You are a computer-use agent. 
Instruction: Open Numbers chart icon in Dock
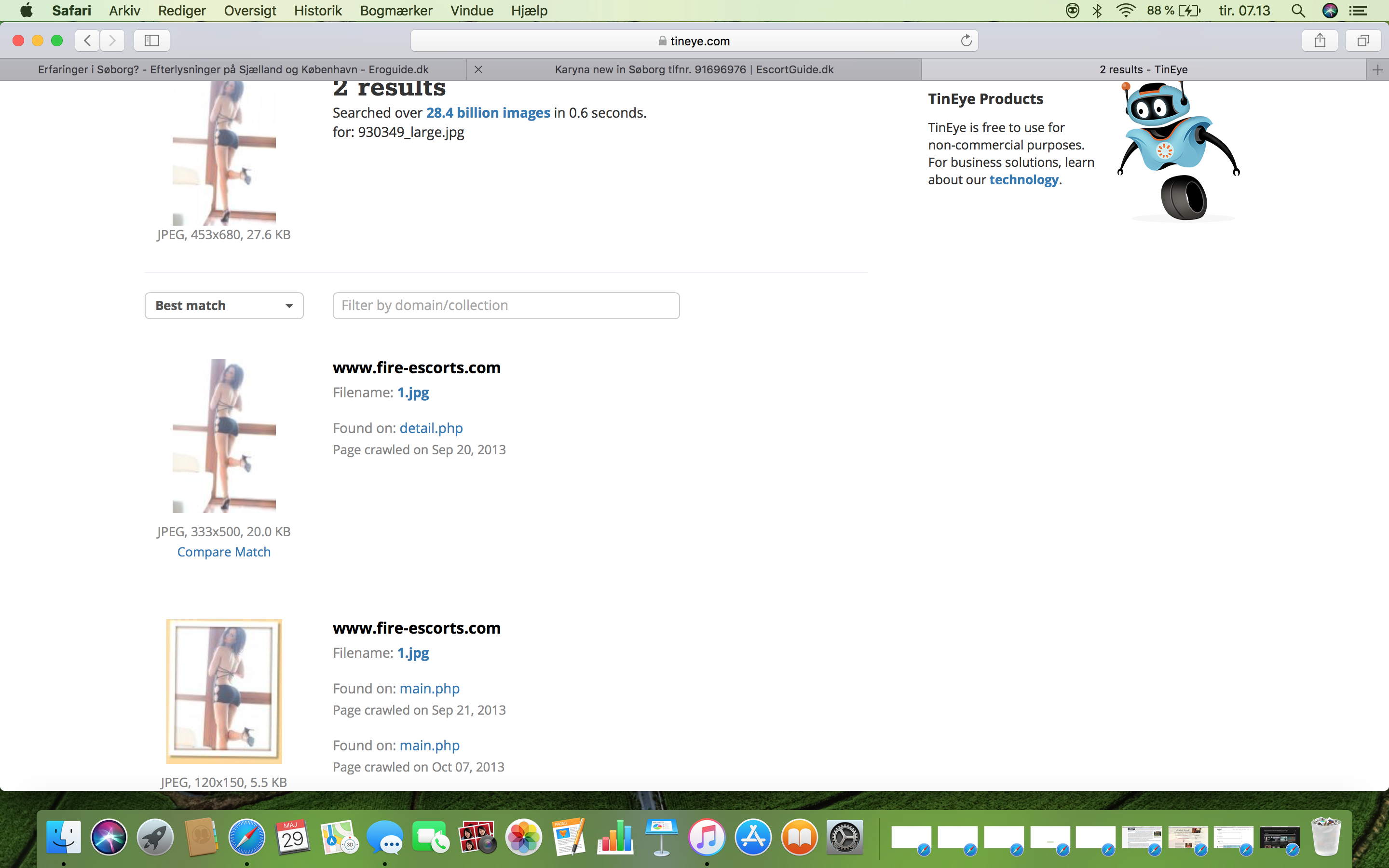click(x=615, y=837)
